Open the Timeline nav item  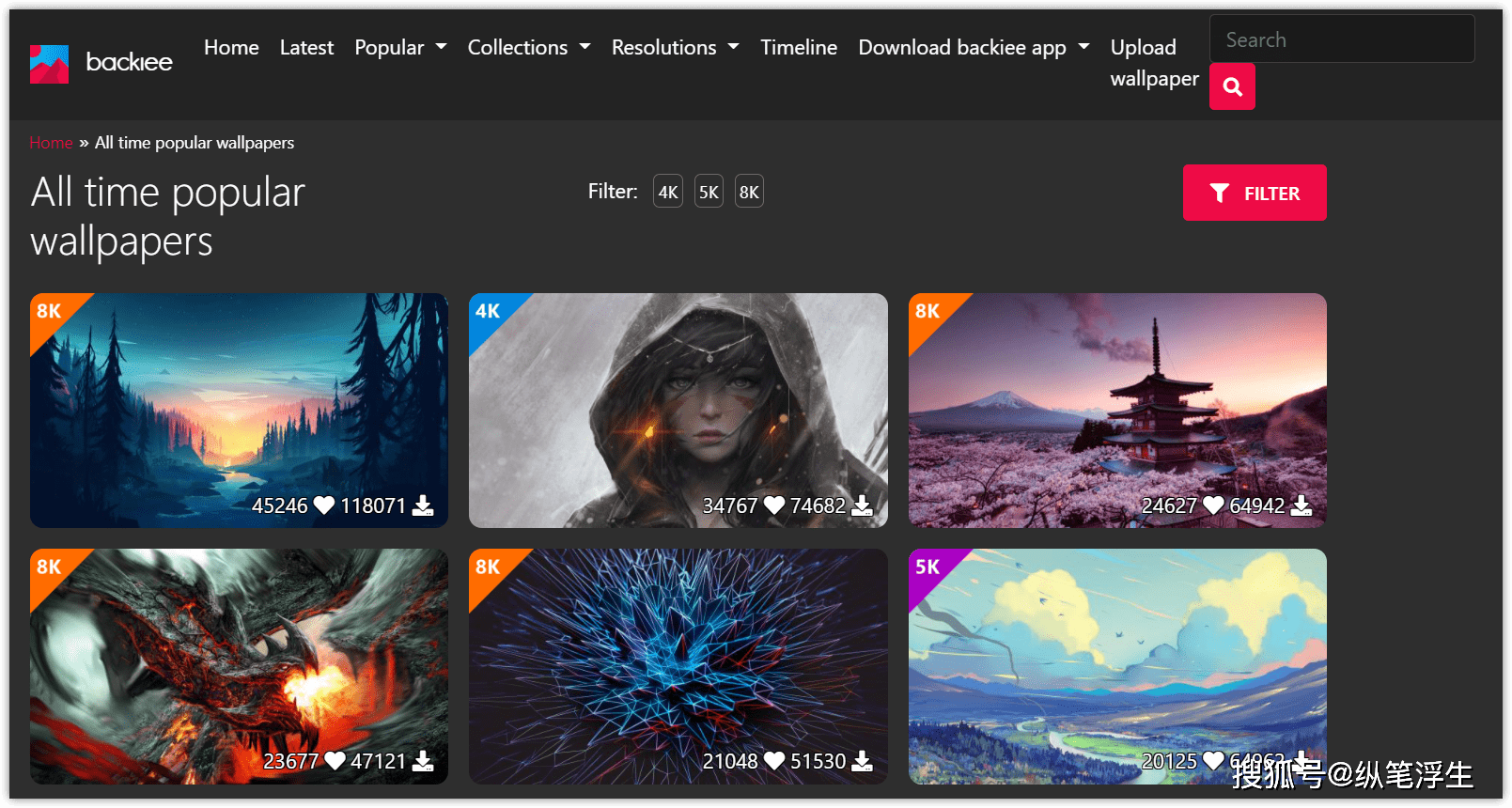[x=799, y=47]
